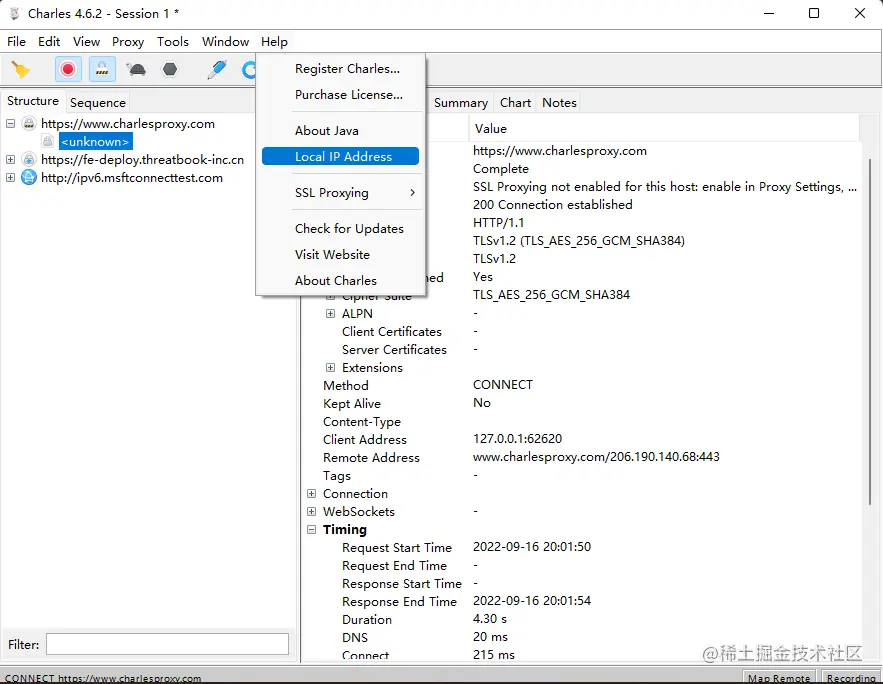Click the Map Remote status button

click(x=779, y=677)
